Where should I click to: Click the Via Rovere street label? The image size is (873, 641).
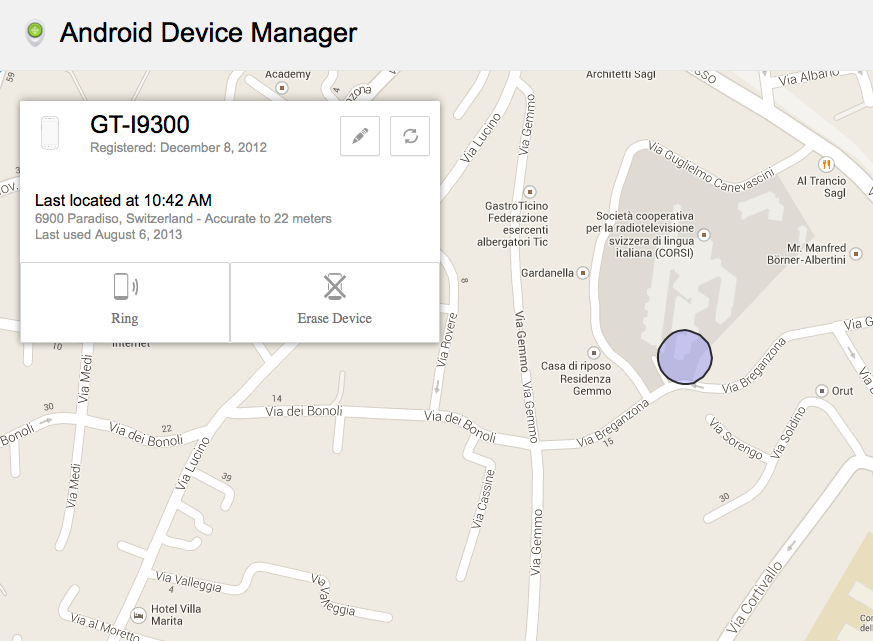click(x=447, y=340)
